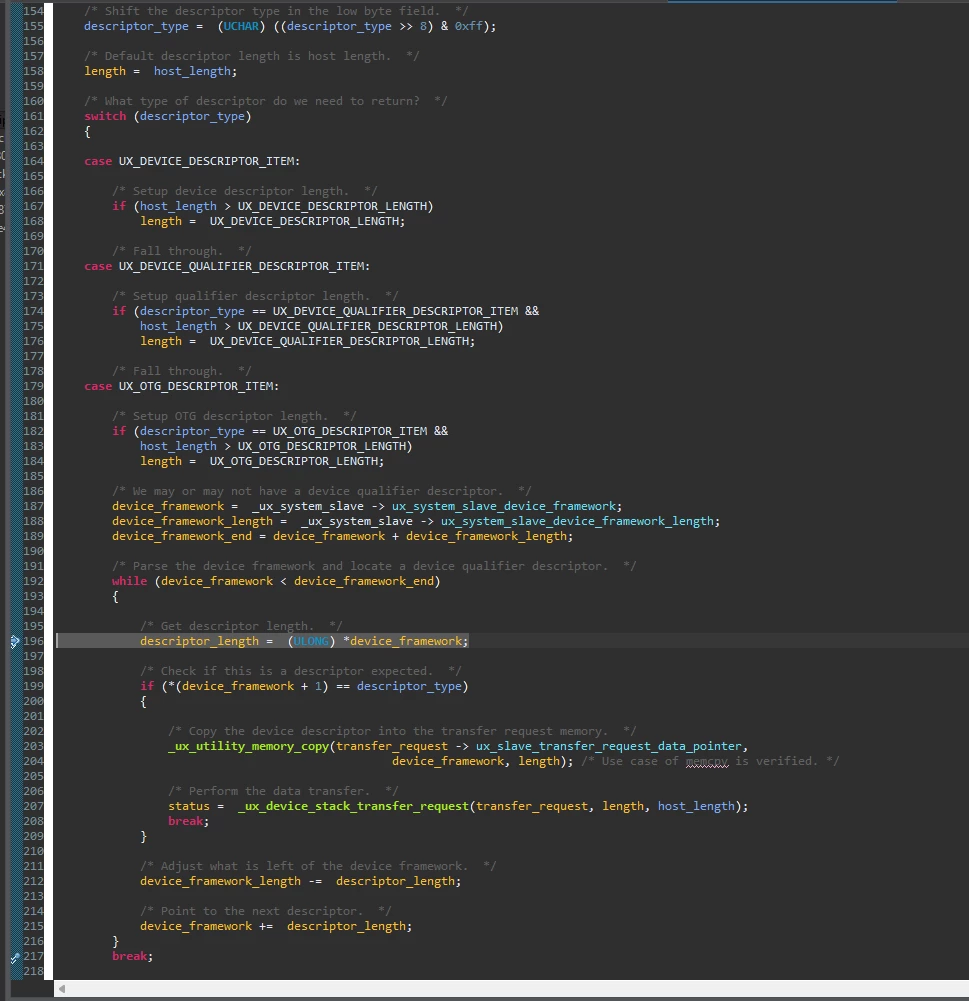Click the ULONG cast on the highlighted line
The image size is (969, 1001).
tap(311, 642)
